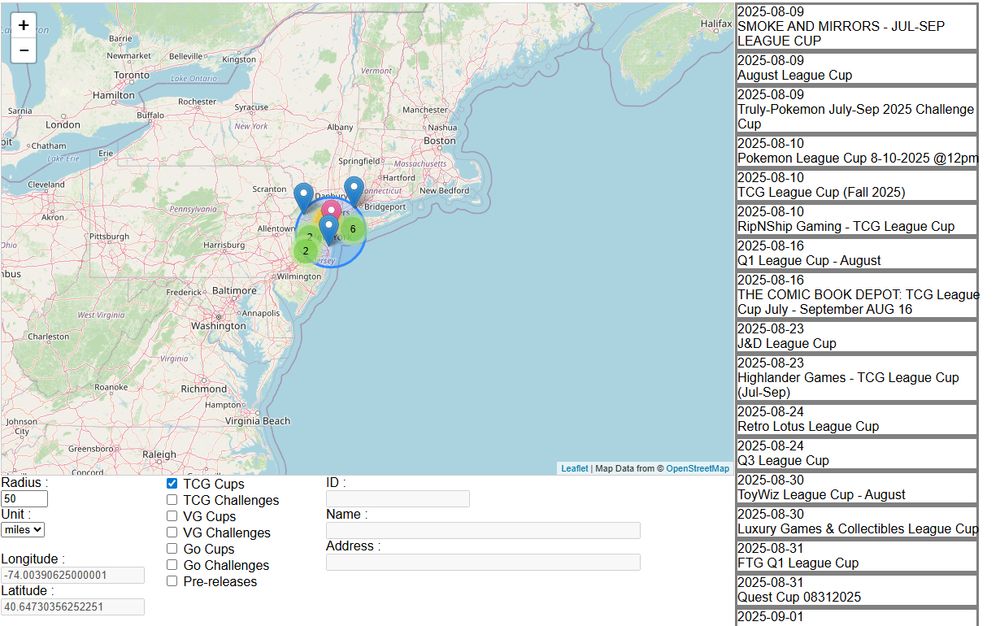Open the Leaflet attribution link

click(x=575, y=469)
